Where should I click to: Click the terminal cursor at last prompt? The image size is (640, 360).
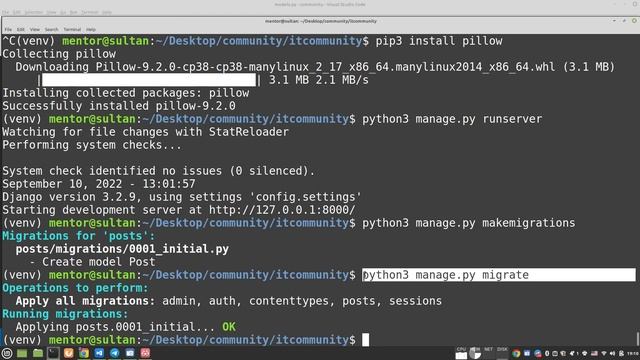pyautogui.click(x=366, y=340)
